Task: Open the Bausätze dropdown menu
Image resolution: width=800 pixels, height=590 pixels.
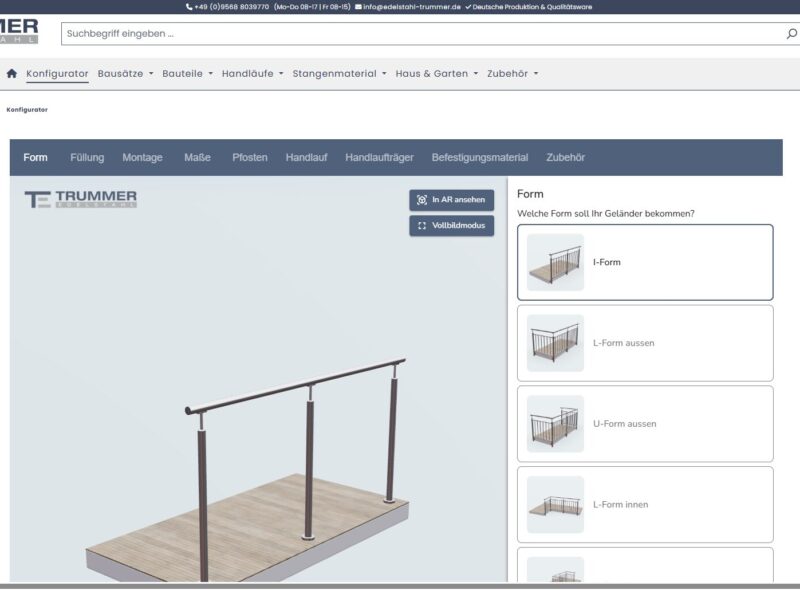Action: click(120, 72)
